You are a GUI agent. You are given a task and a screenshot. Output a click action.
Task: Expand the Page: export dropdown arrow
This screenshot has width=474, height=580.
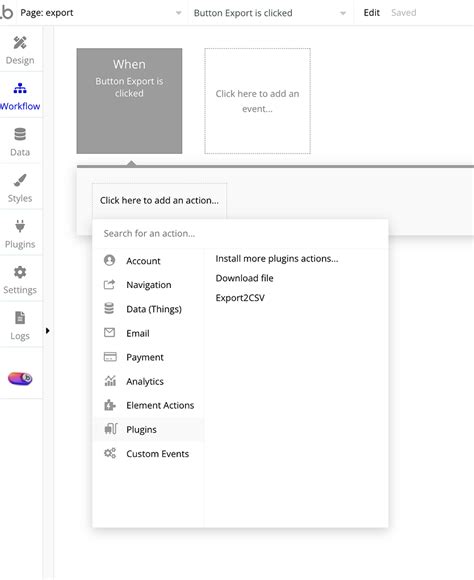click(x=179, y=13)
